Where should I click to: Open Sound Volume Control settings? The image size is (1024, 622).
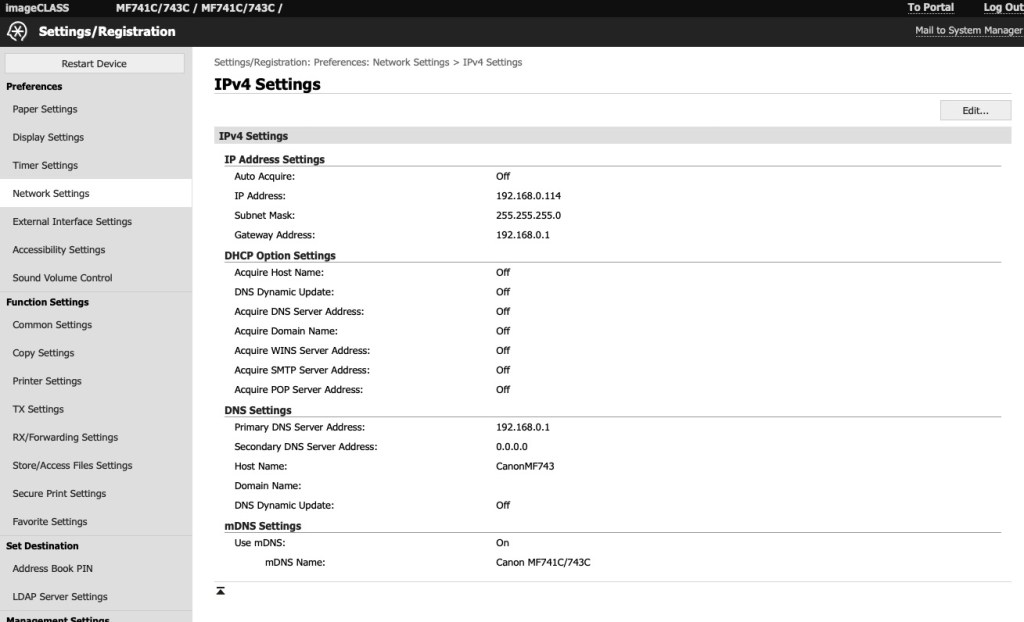point(62,278)
